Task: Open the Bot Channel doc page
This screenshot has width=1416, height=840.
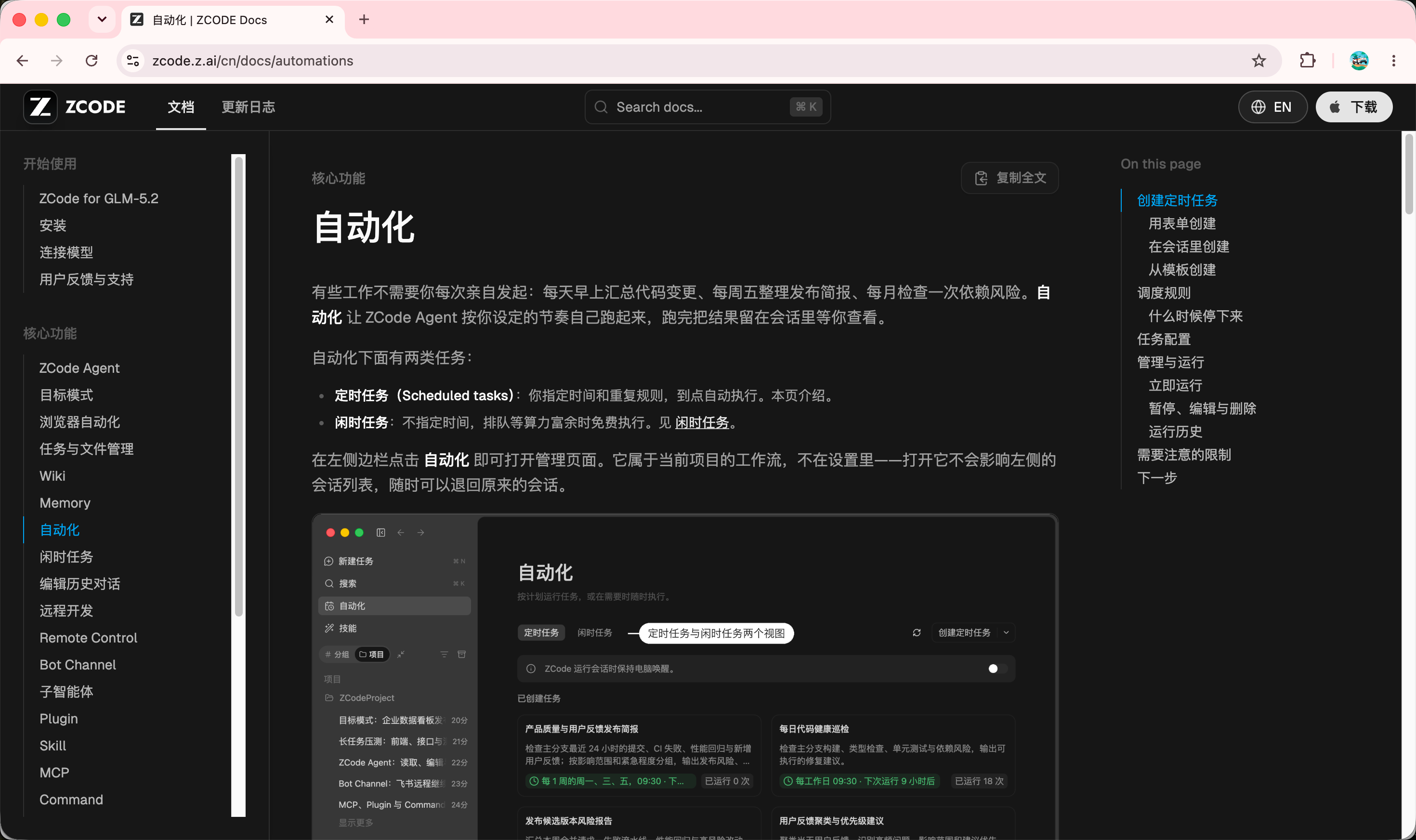Action: (x=78, y=665)
